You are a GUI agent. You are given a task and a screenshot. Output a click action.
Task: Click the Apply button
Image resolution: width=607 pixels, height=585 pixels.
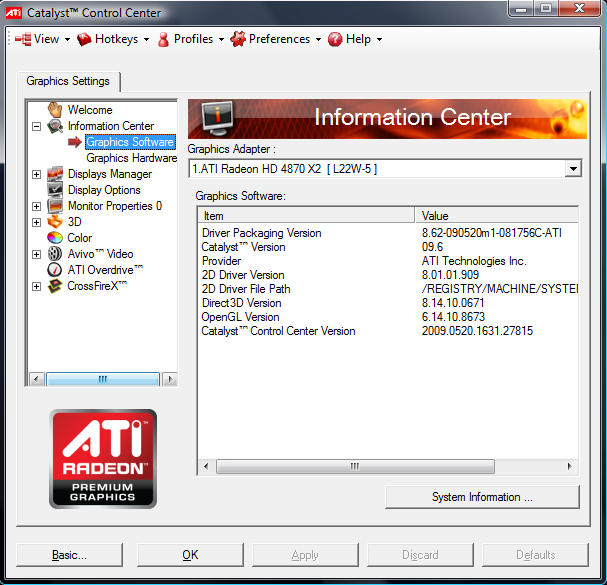click(x=305, y=555)
